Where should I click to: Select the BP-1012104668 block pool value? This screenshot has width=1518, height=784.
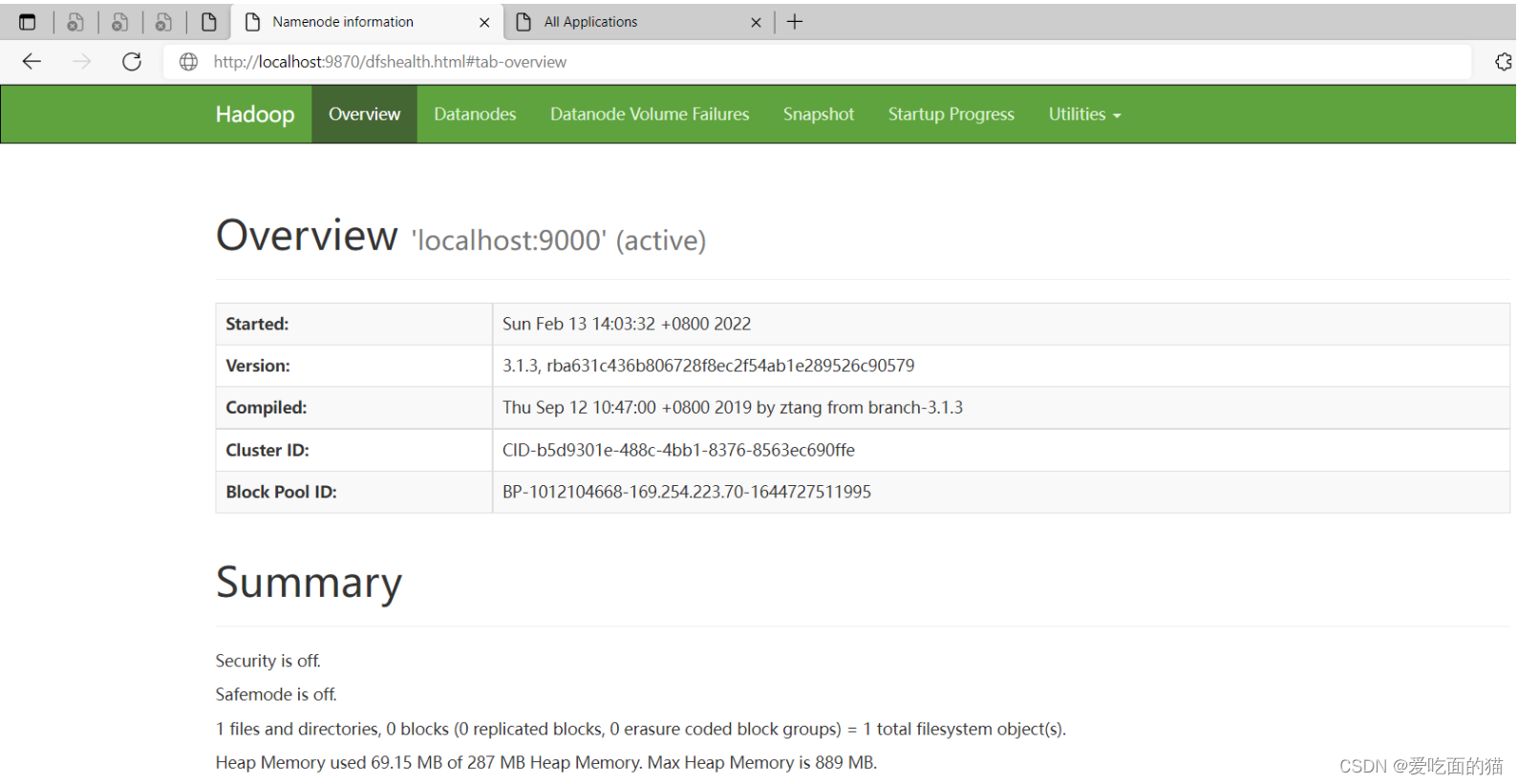click(x=687, y=493)
